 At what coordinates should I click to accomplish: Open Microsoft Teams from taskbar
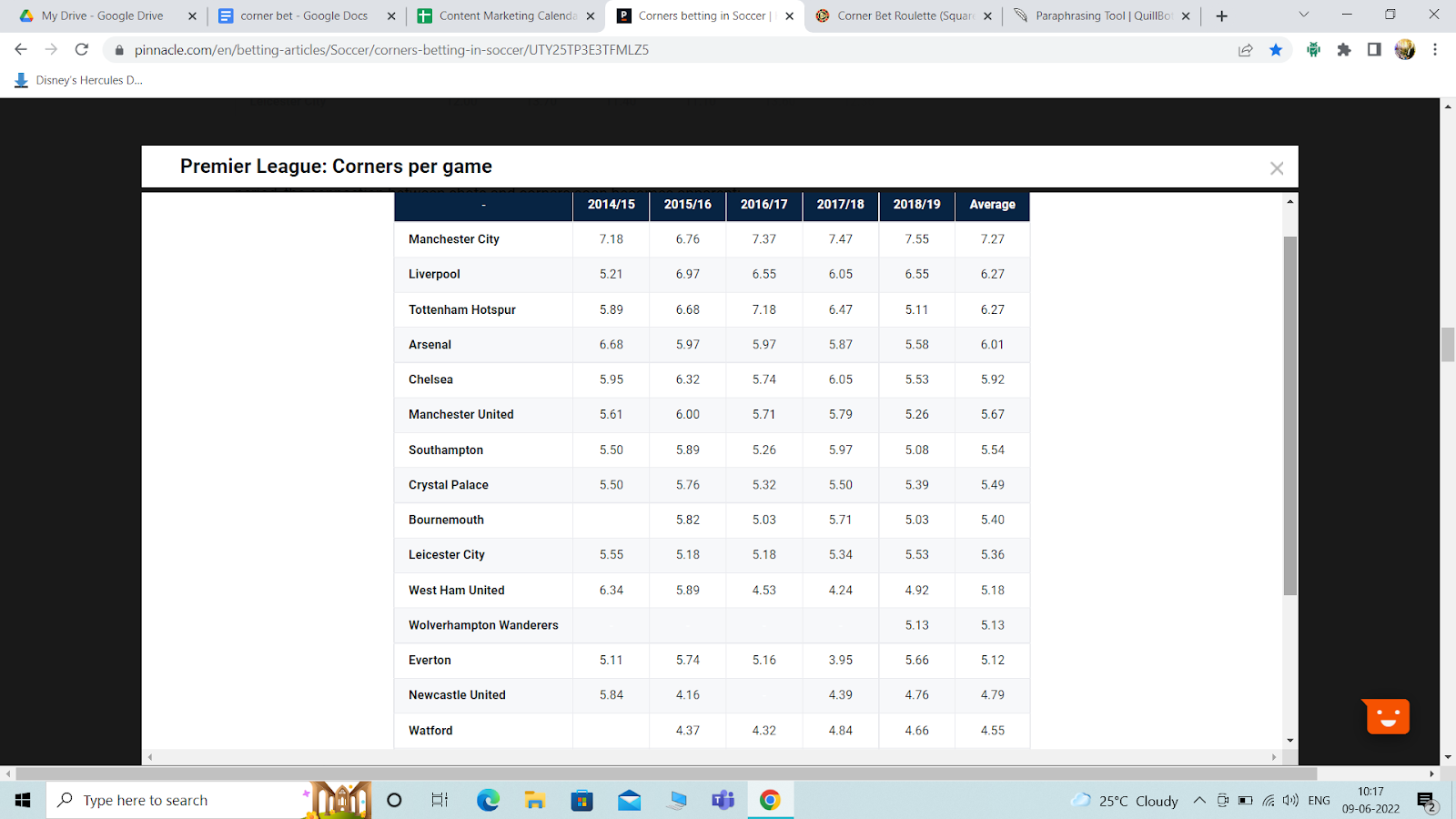click(x=723, y=800)
